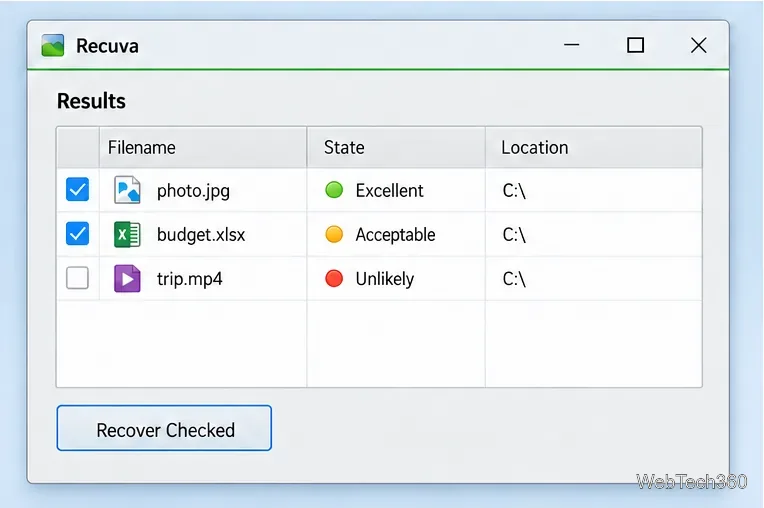Click the Acceptable state text
The width and height of the screenshot is (764, 508).
click(x=395, y=235)
